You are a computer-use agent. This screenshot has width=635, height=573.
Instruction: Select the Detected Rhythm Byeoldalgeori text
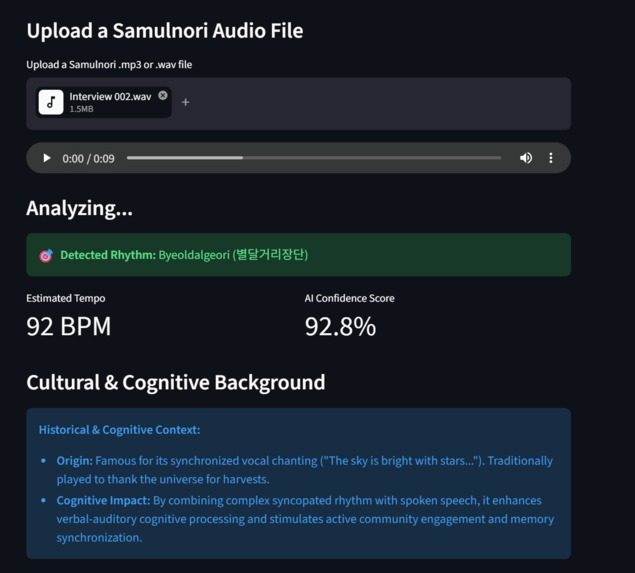click(x=184, y=255)
